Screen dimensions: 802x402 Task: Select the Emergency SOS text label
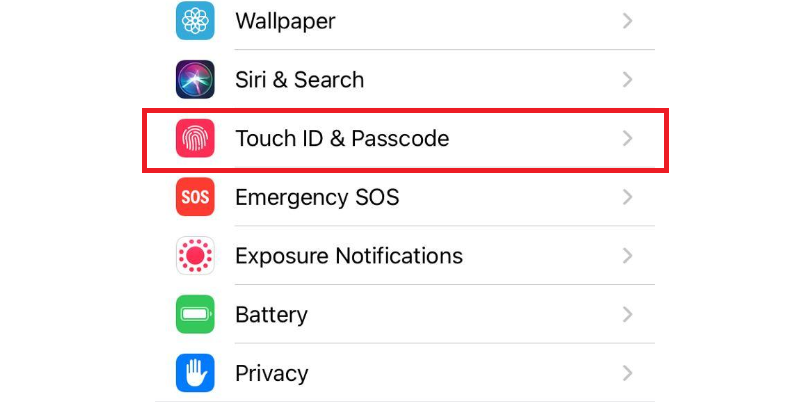317,198
